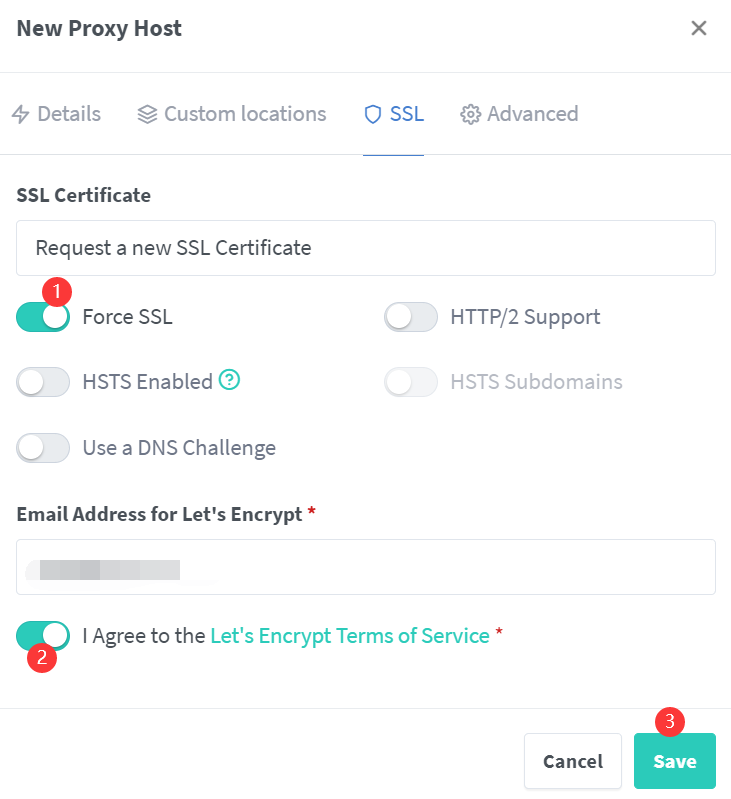Screen dimensions: 731x799
Task: Turn on HSTS Enabled switch
Action: [43, 382]
